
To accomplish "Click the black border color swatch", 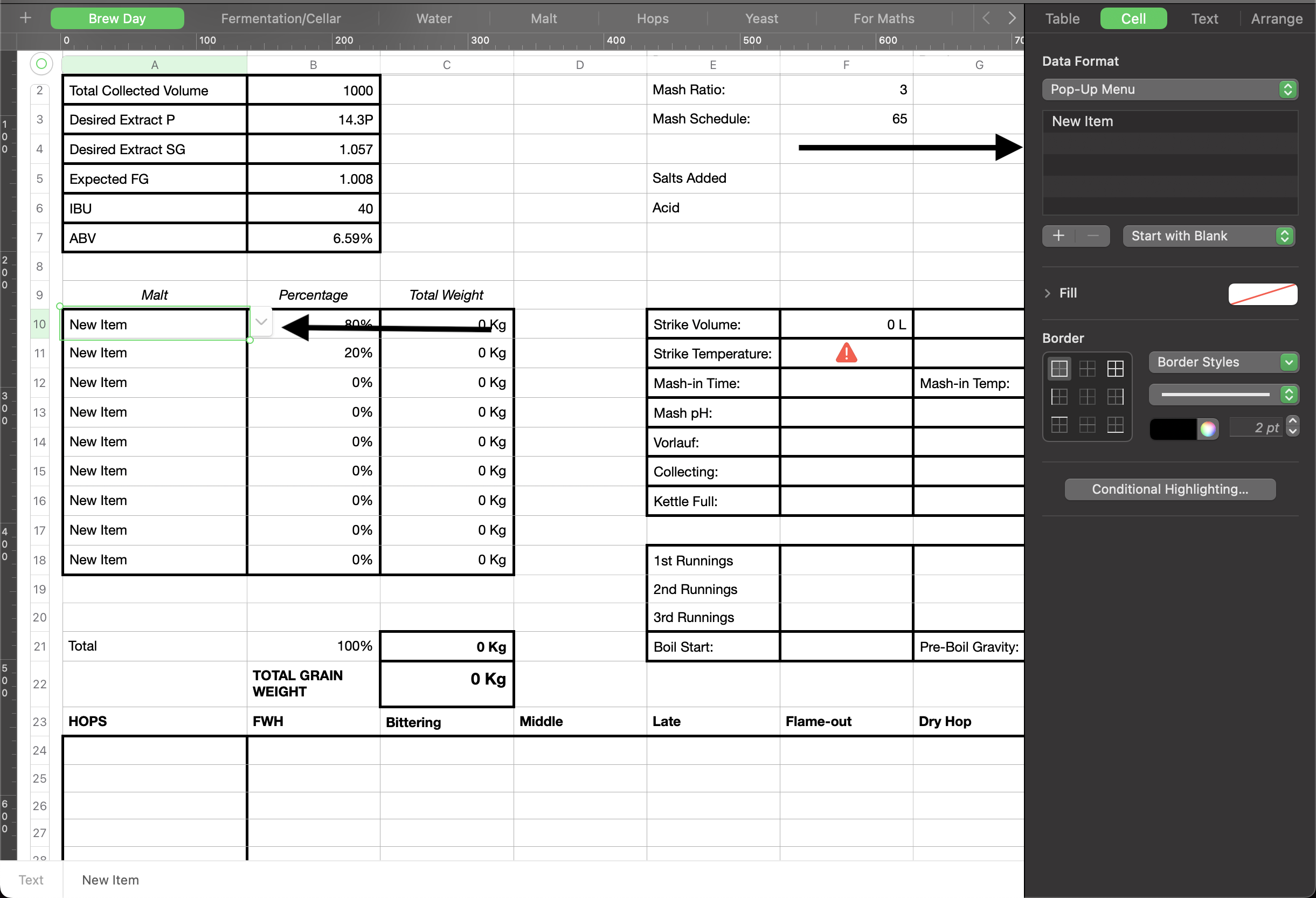I will pyautogui.click(x=1173, y=429).
